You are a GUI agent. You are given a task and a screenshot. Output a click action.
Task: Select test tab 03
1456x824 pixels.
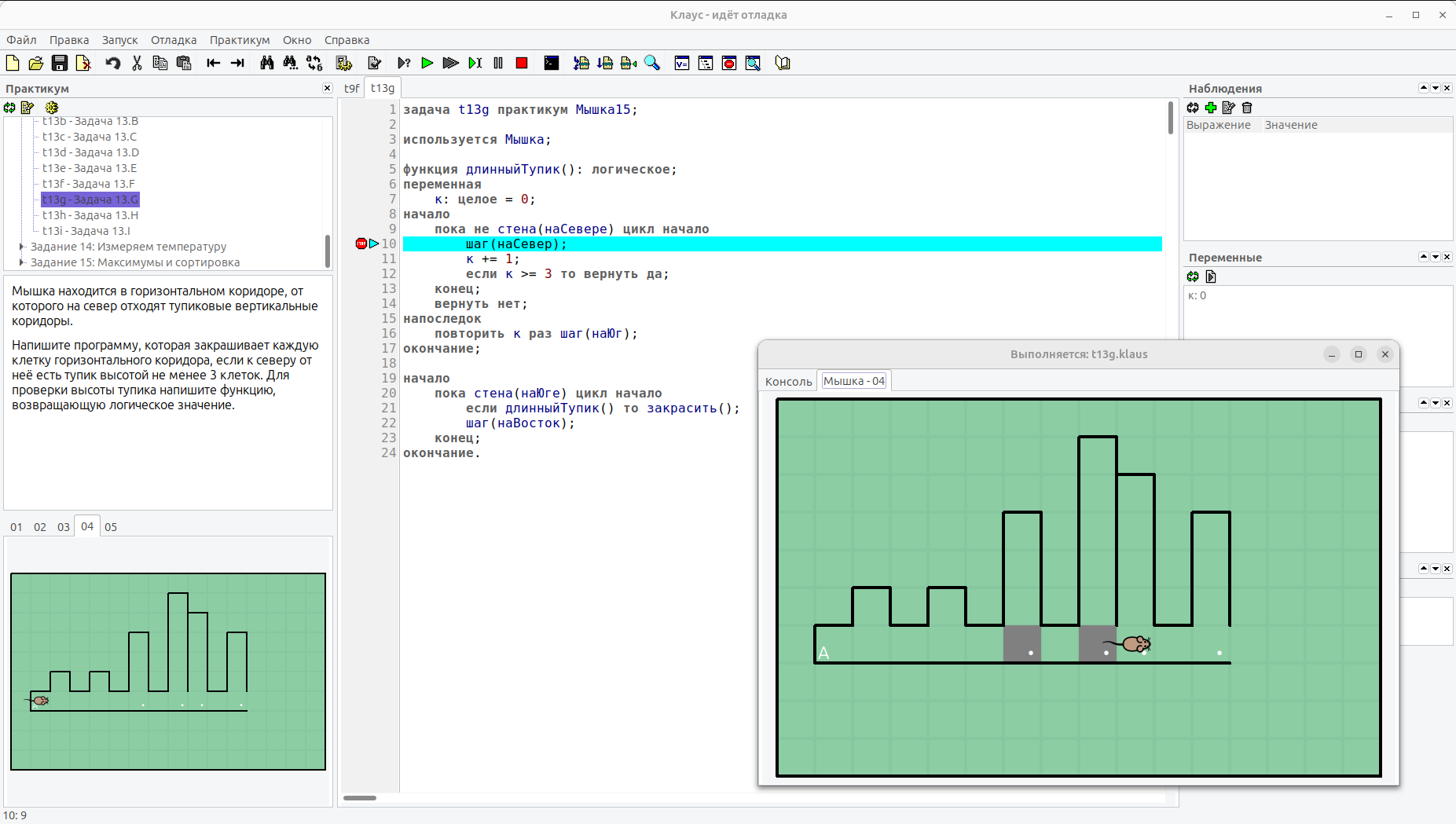64,527
